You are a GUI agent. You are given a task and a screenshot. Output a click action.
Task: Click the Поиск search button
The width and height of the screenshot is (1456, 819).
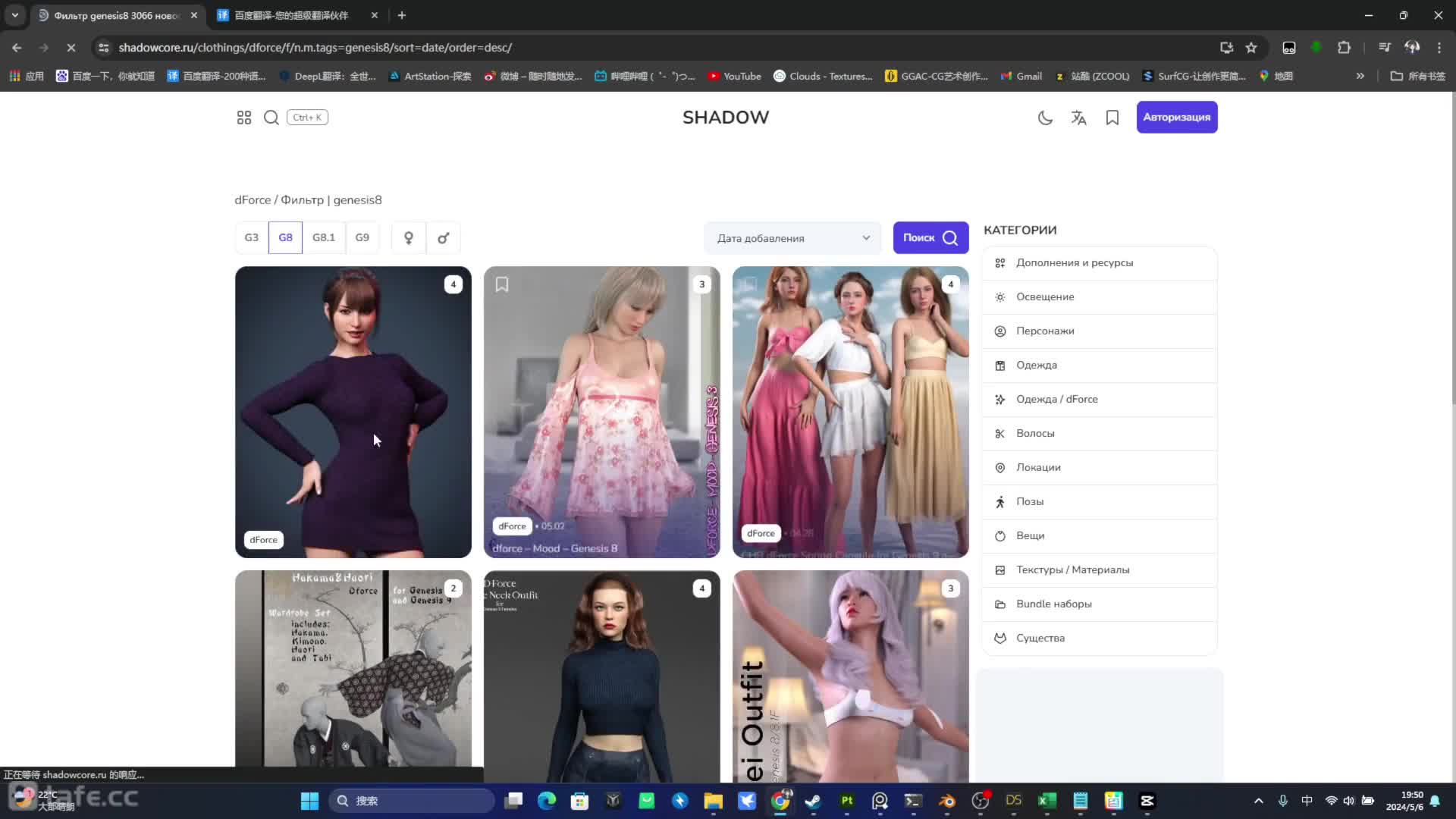coord(930,238)
